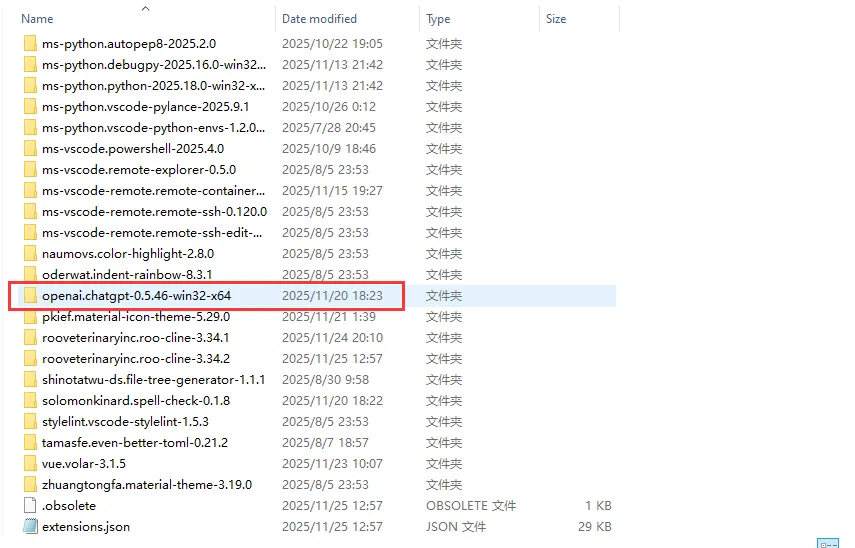This screenshot has height=548, width=855.
Task: Select folder icon of ms-python.debugpy-2025.16.0
Action: 31,64
